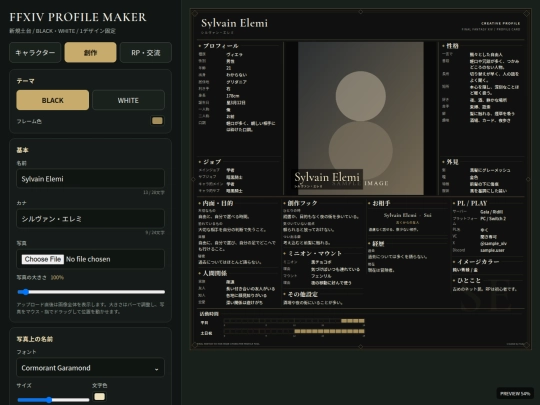Click the カナ field with シルヴァン・エレミ
This screenshot has height=405, width=540.
coord(90,219)
